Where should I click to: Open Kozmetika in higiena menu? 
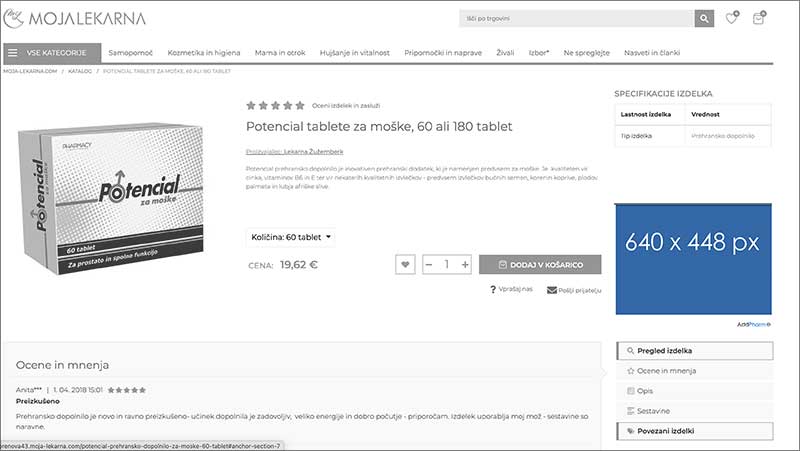tap(204, 53)
